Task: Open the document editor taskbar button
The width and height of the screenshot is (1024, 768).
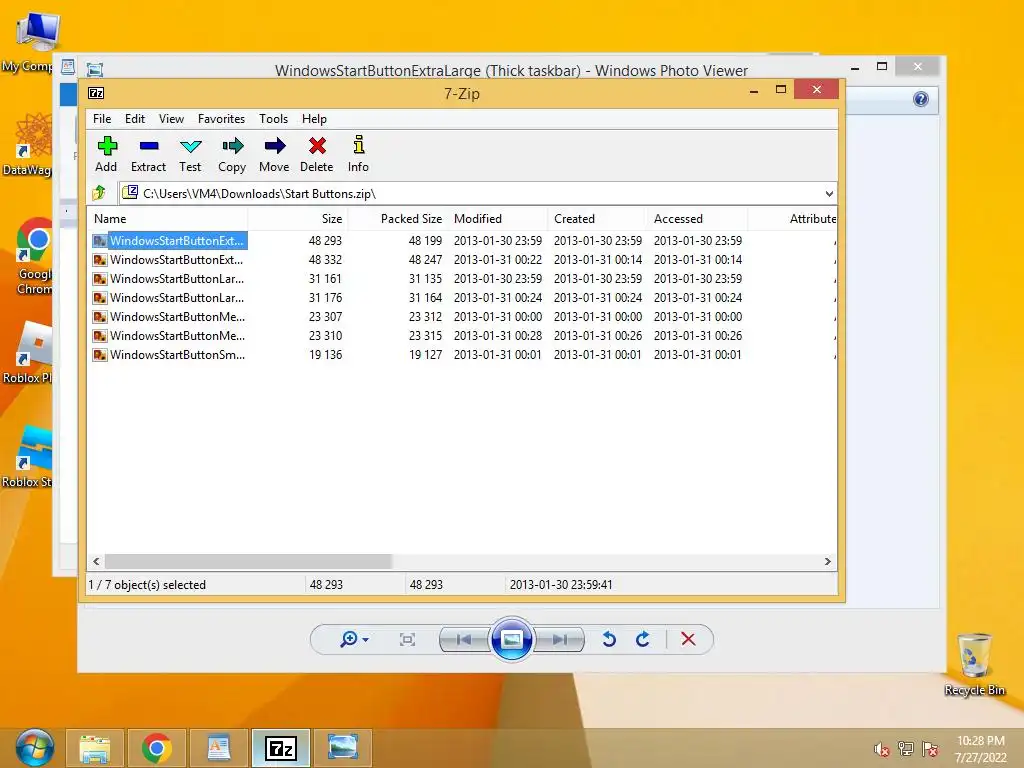Action: click(x=219, y=748)
